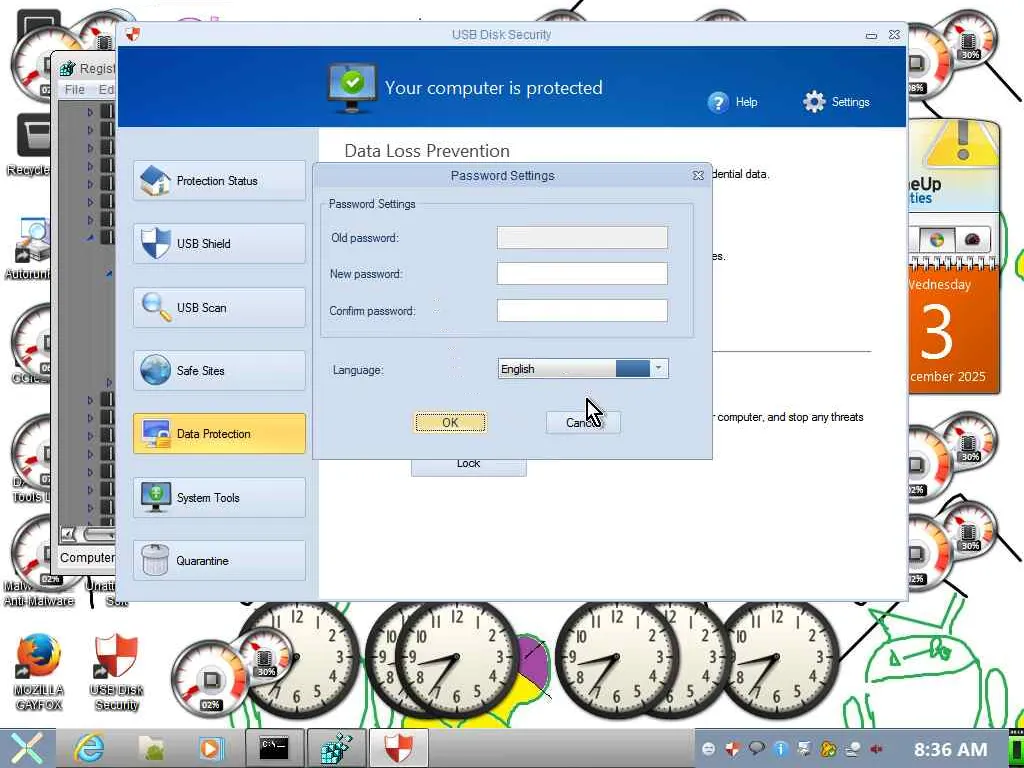Open the USB Scan section
1024x768 pixels.
coord(219,307)
